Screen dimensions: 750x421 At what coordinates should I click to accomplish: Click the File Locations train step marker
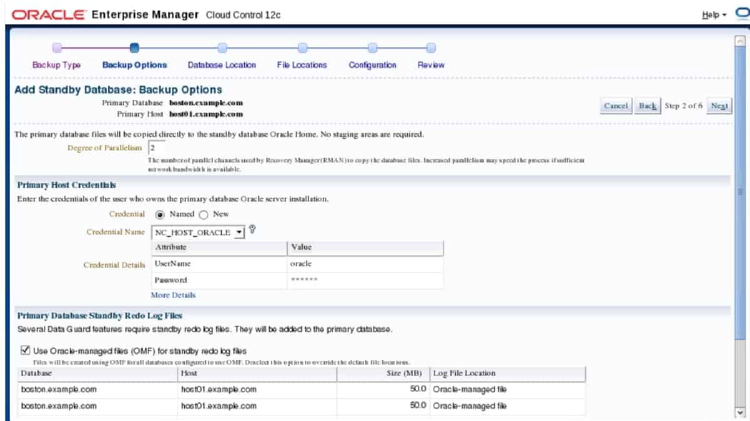point(302,48)
